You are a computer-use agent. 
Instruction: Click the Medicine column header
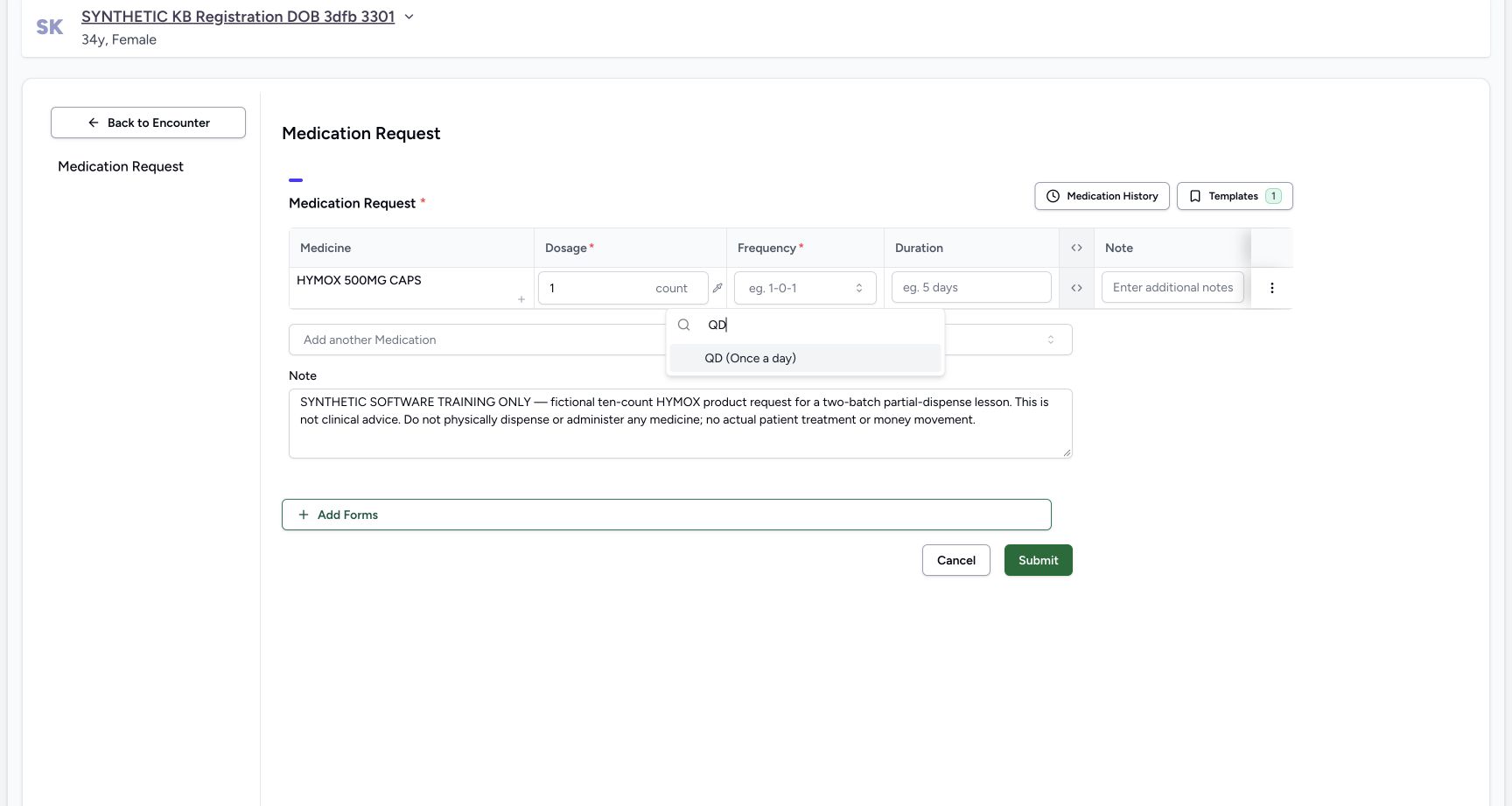pyautogui.click(x=411, y=248)
